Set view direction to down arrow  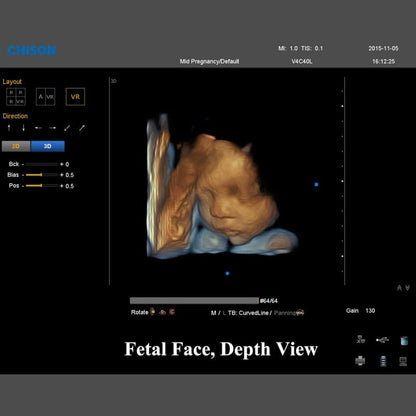[x=23, y=128]
